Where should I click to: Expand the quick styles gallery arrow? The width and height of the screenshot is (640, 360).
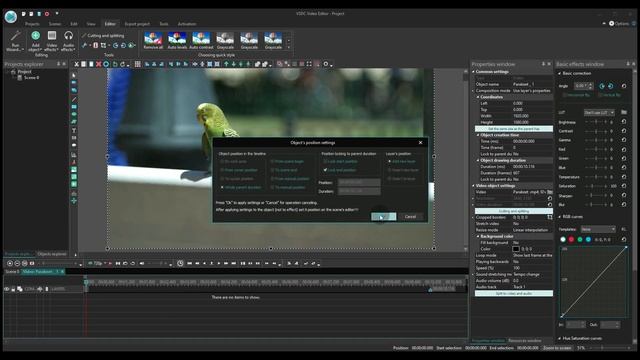tap(289, 48)
